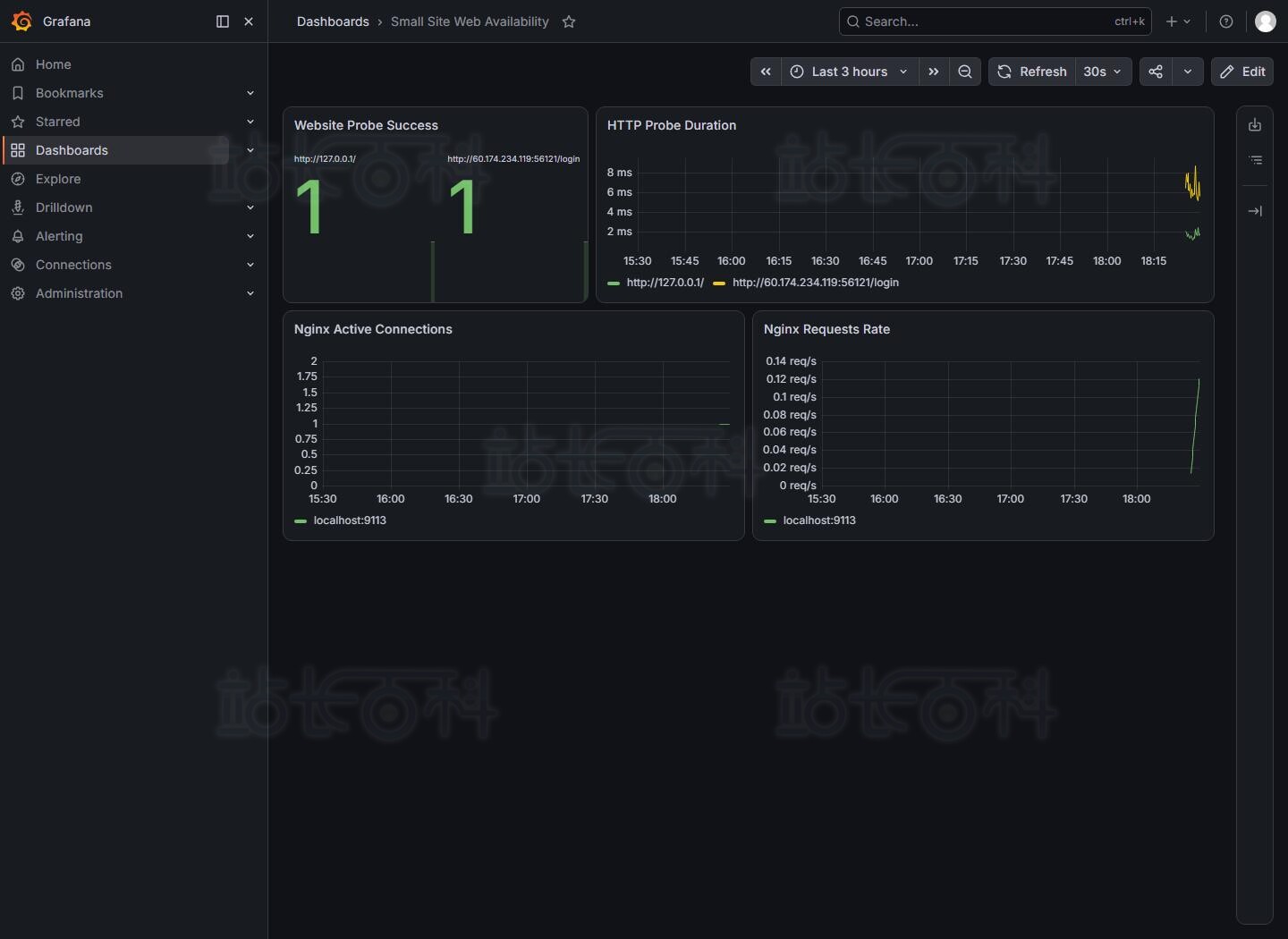Undock the sidebar menu
This screenshot has height=939, width=1288.
(x=223, y=21)
